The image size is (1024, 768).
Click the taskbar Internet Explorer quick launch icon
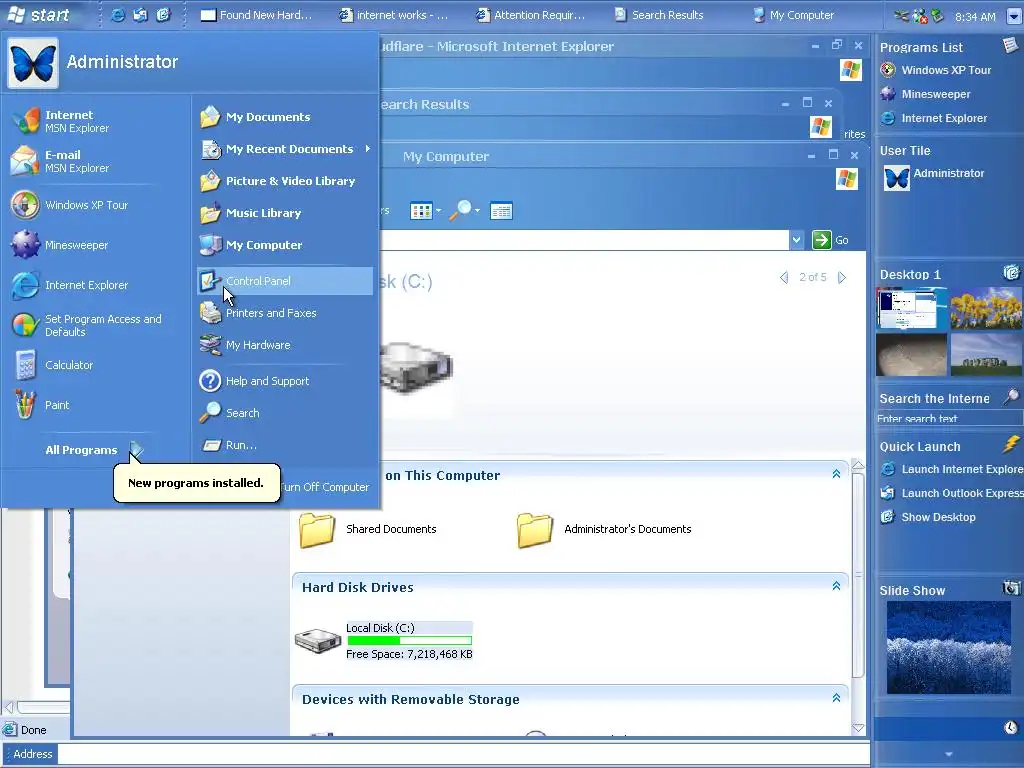pyautogui.click(x=118, y=15)
